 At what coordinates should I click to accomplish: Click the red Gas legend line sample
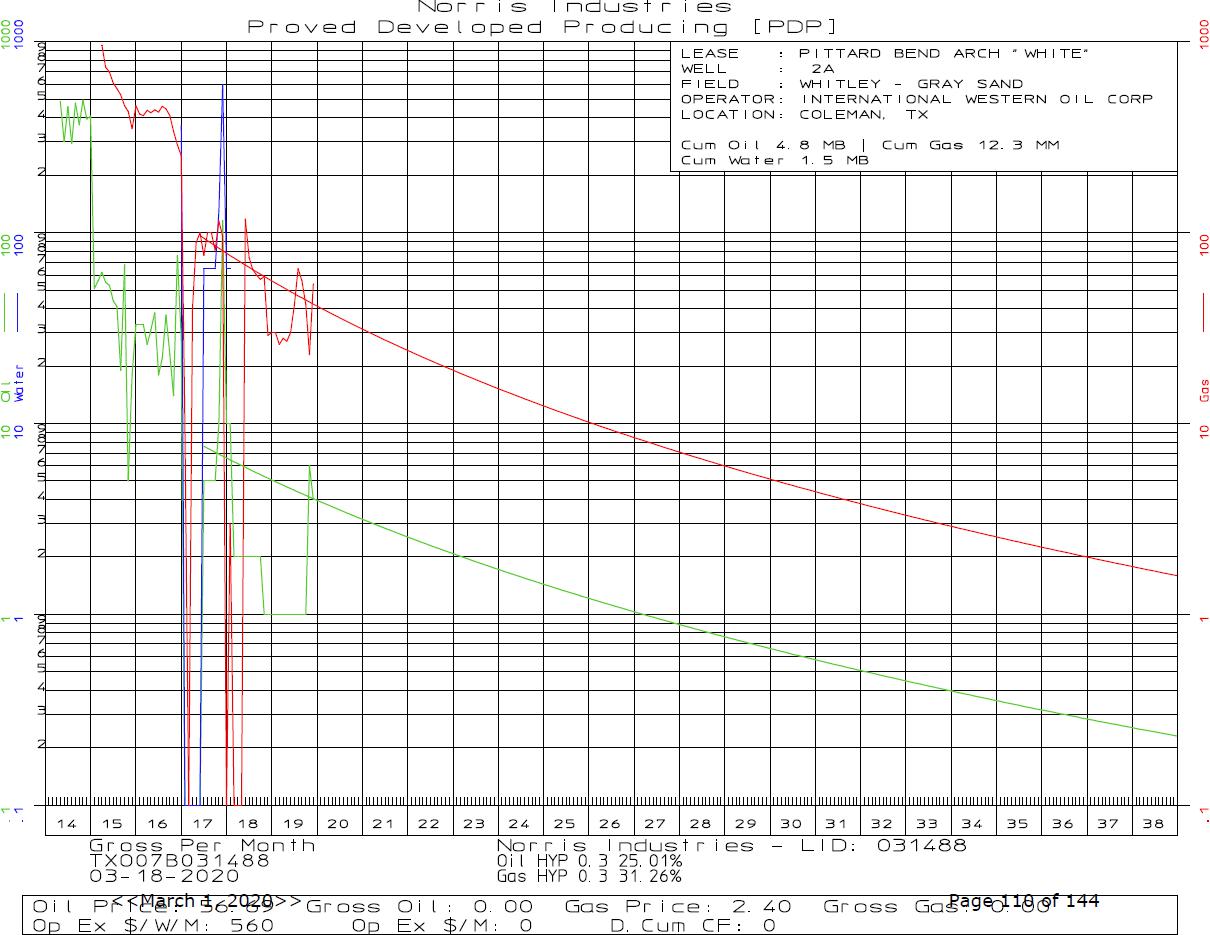coord(1204,312)
